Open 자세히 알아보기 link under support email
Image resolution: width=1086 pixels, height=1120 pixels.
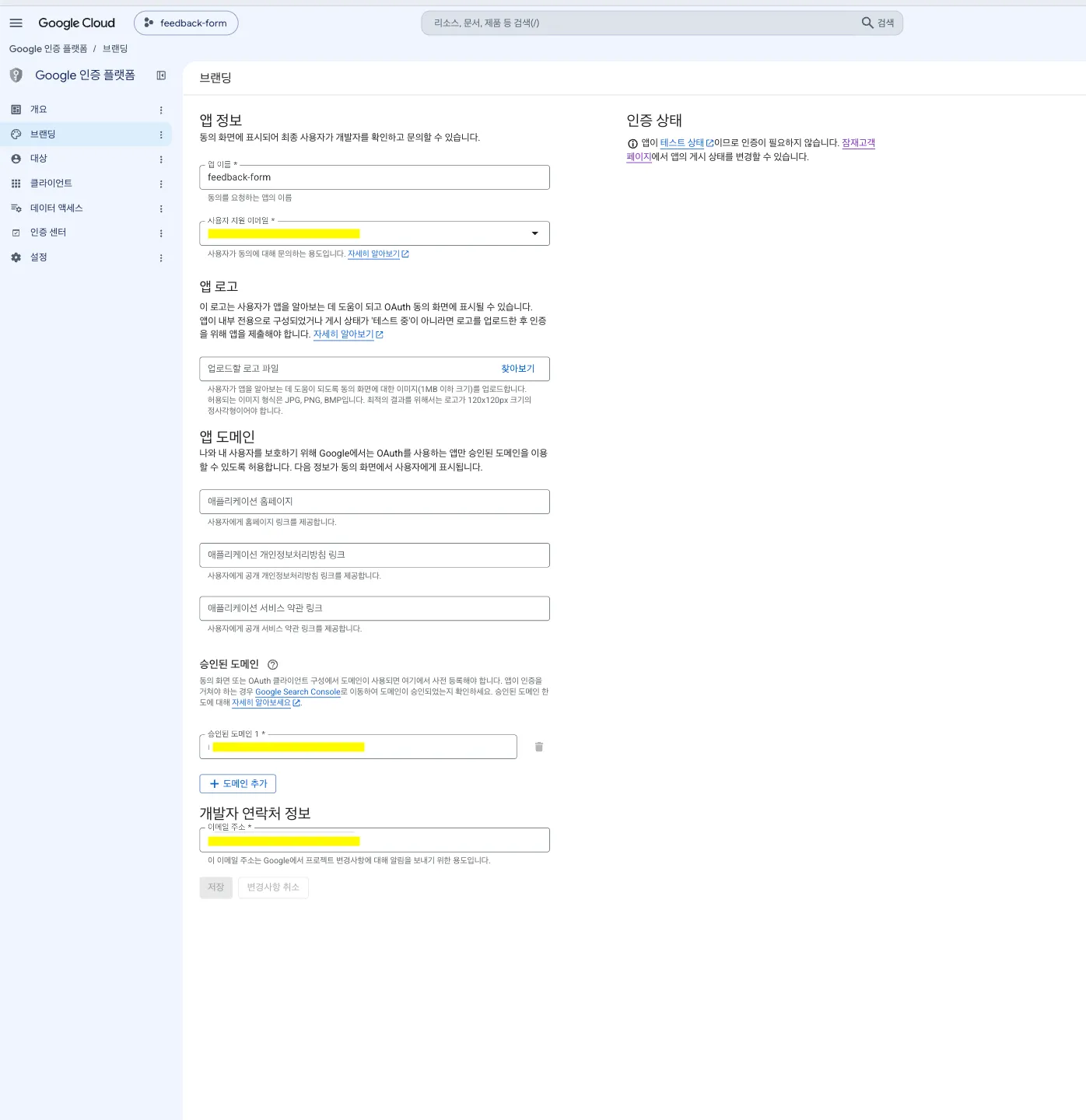pyautogui.click(x=378, y=254)
